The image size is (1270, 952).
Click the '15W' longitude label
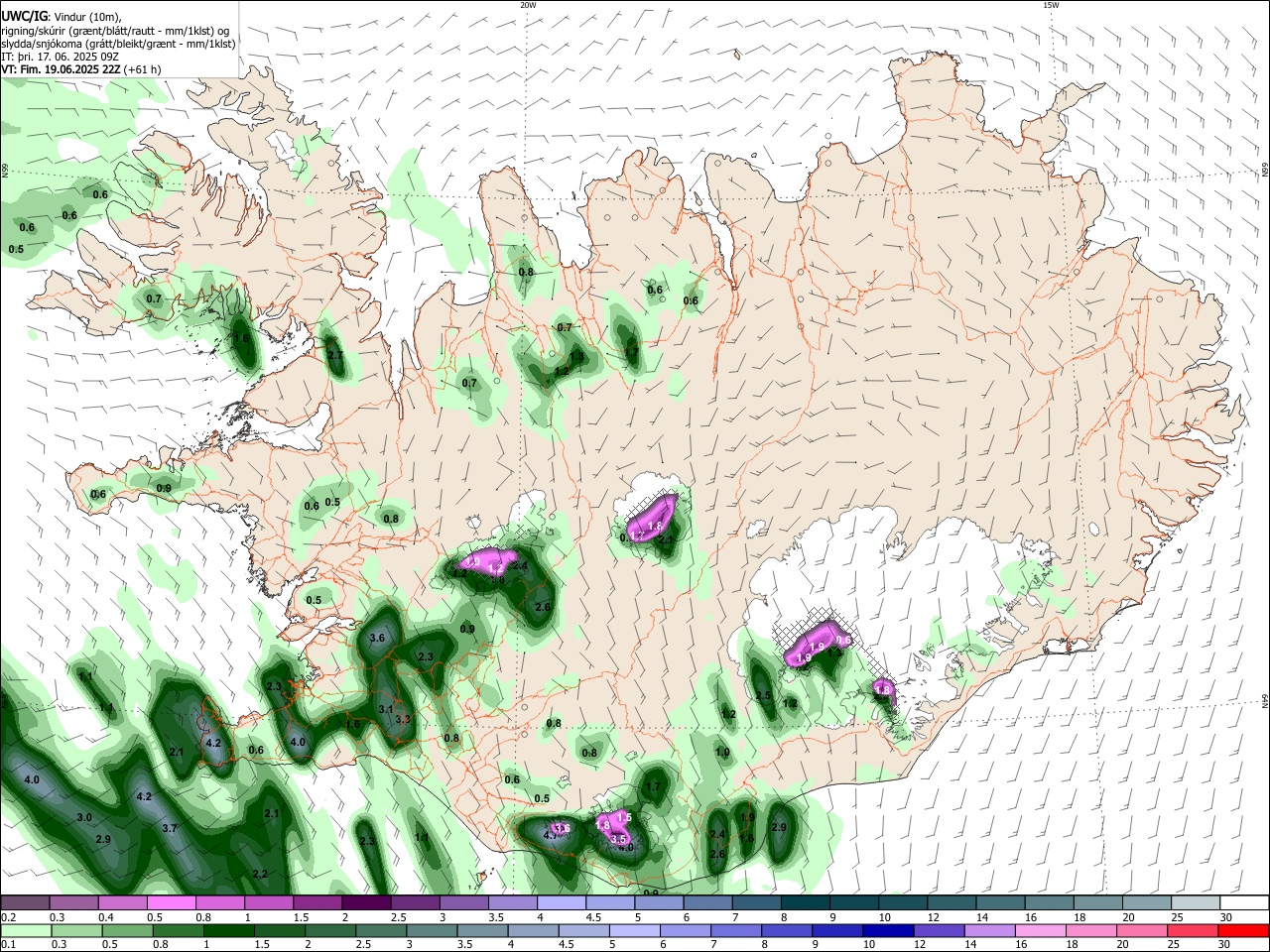click(1051, 5)
